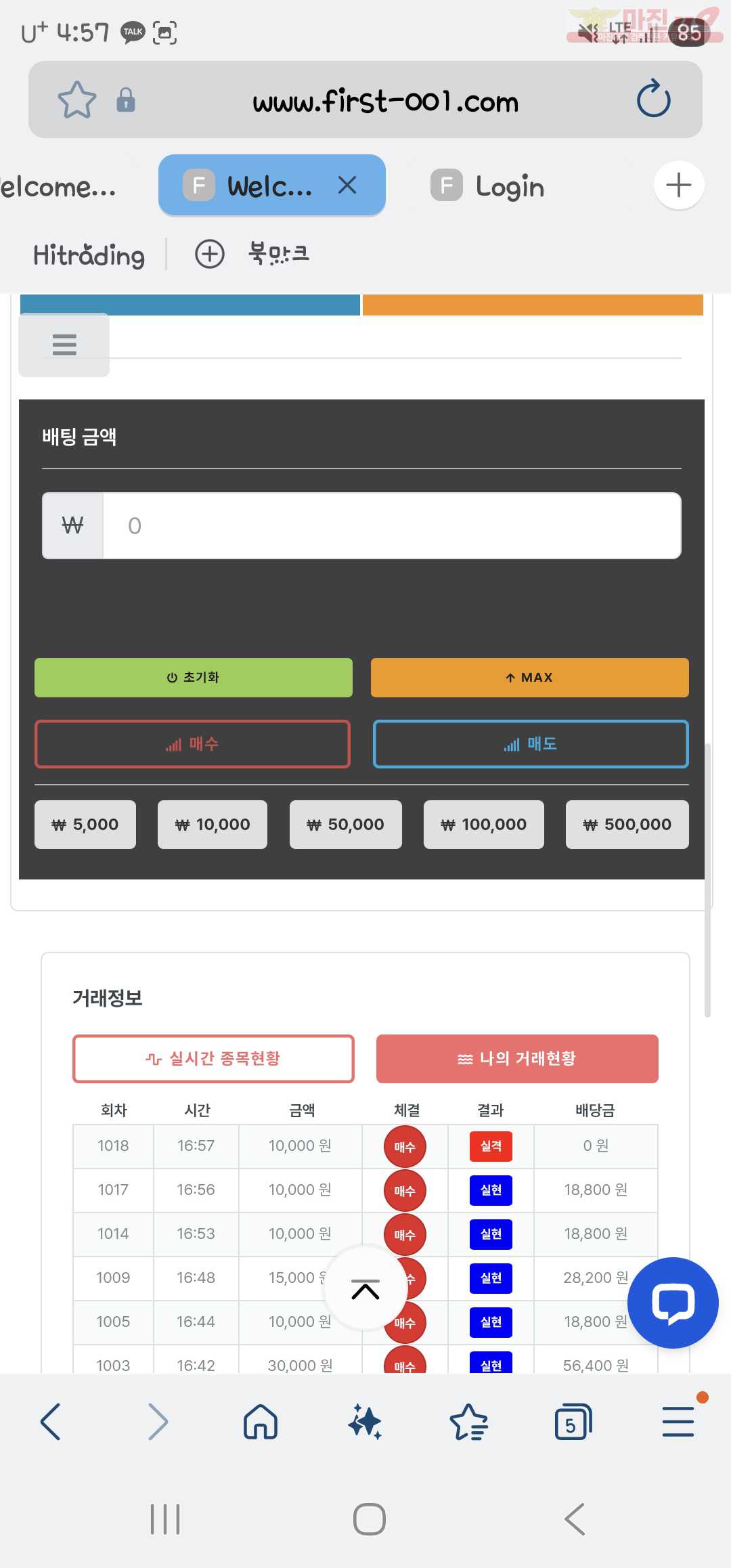
Task: Show 실시간 종목현황 tab
Action: click(213, 1059)
